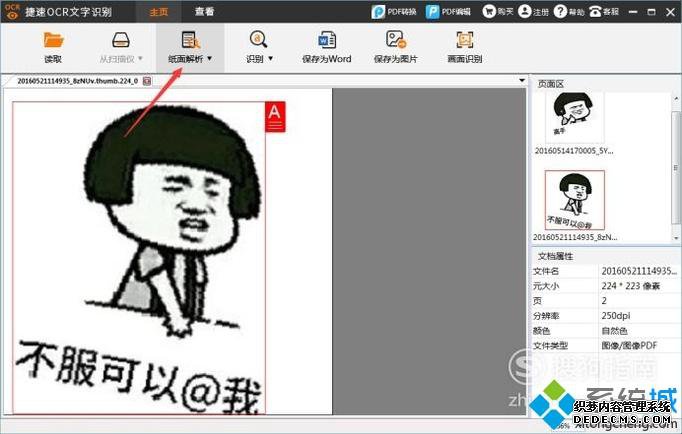Click the meme image in document view
Screen dimensions: 682x434
[139, 257]
